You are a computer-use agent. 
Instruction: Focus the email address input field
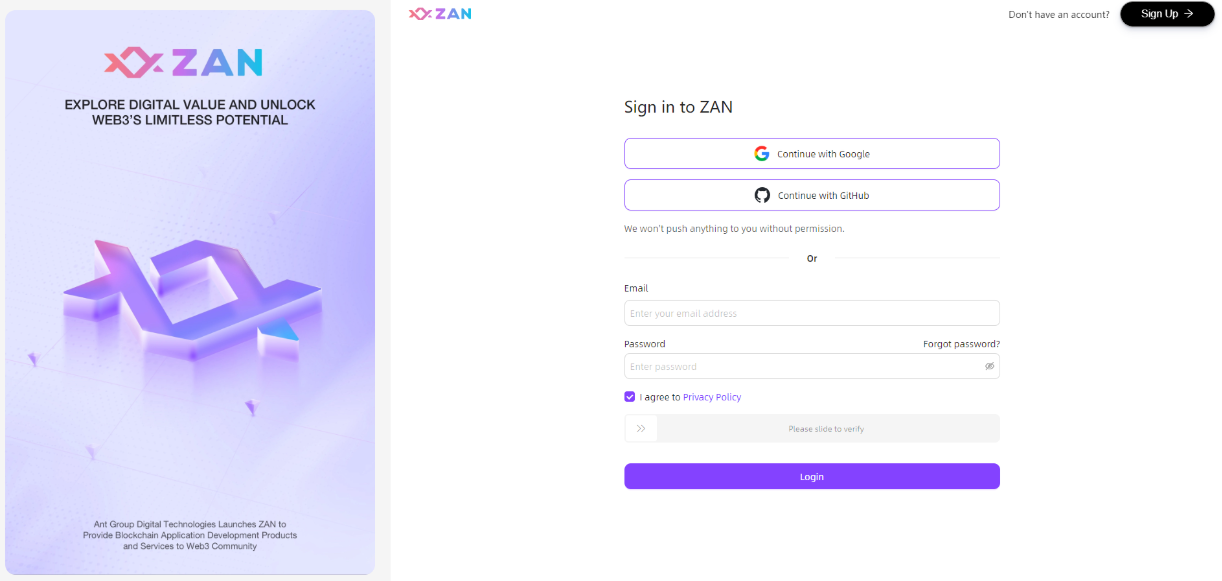(x=811, y=313)
